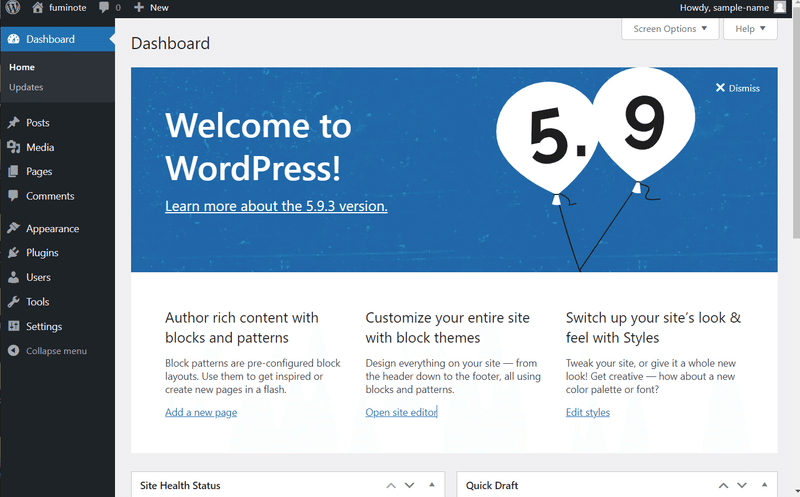Click the Collapse menu arrow icon
This screenshot has width=800, height=497.
coord(13,351)
